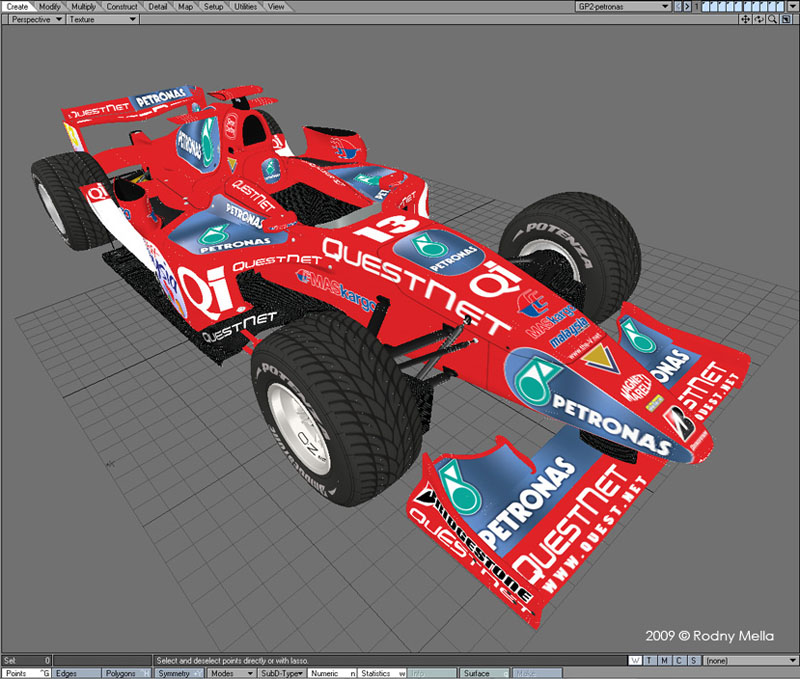Toggle Symmetry mode
Screen dimensions: 800x679
click(177, 673)
